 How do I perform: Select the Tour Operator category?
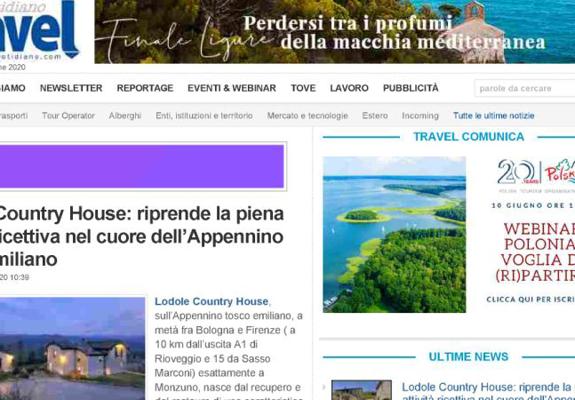(68, 116)
